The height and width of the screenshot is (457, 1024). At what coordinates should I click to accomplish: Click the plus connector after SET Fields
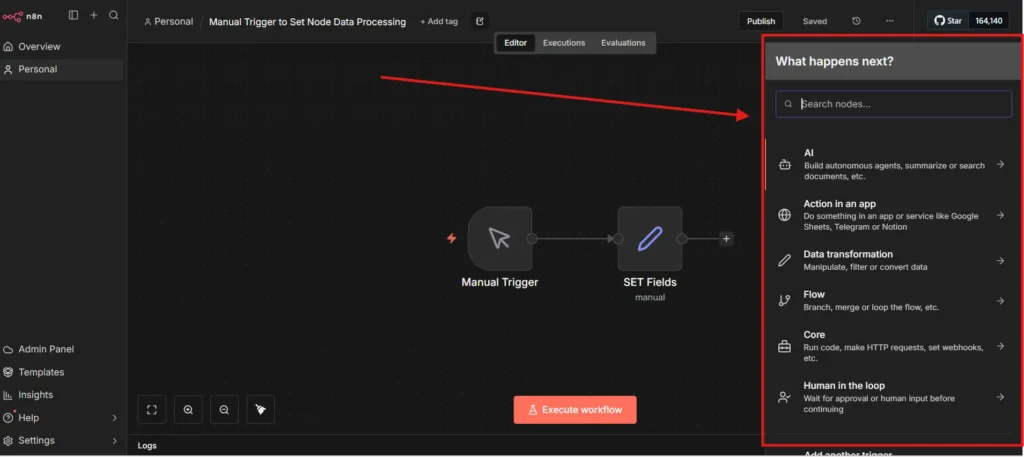726,239
